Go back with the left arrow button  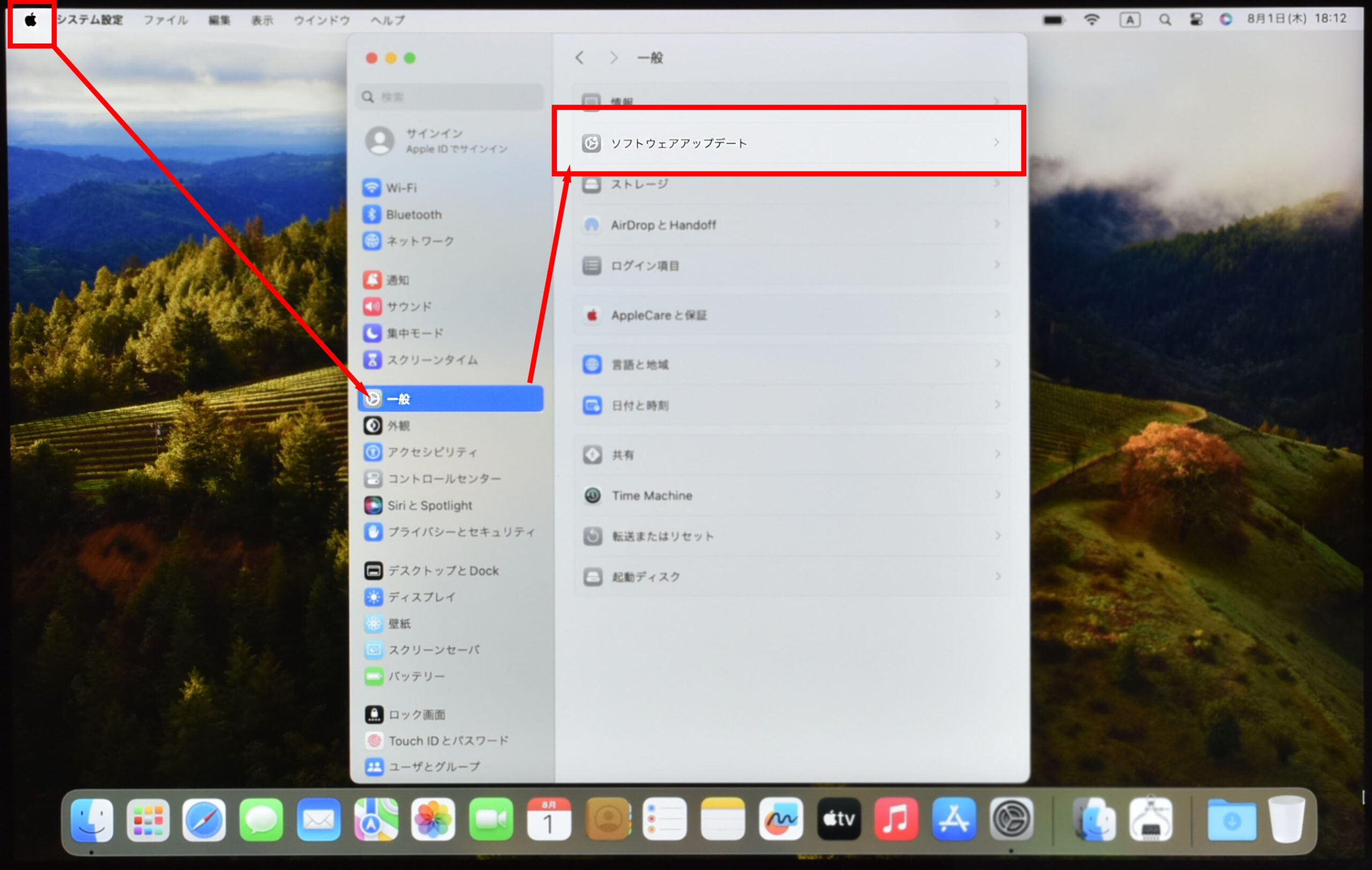click(579, 57)
